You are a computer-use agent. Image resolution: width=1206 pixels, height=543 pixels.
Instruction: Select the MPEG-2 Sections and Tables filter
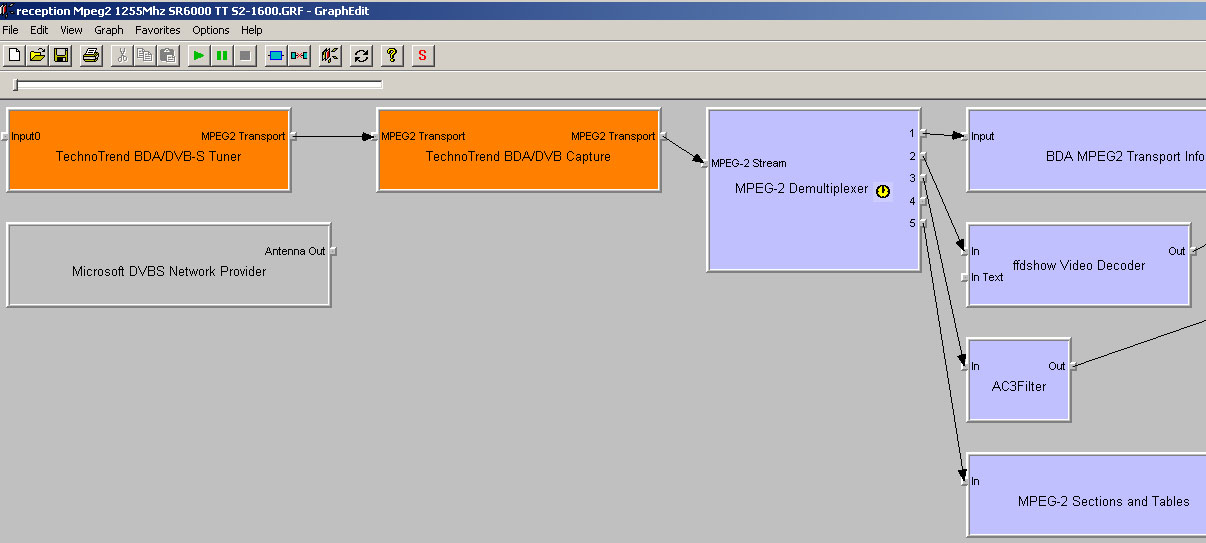pos(1086,495)
